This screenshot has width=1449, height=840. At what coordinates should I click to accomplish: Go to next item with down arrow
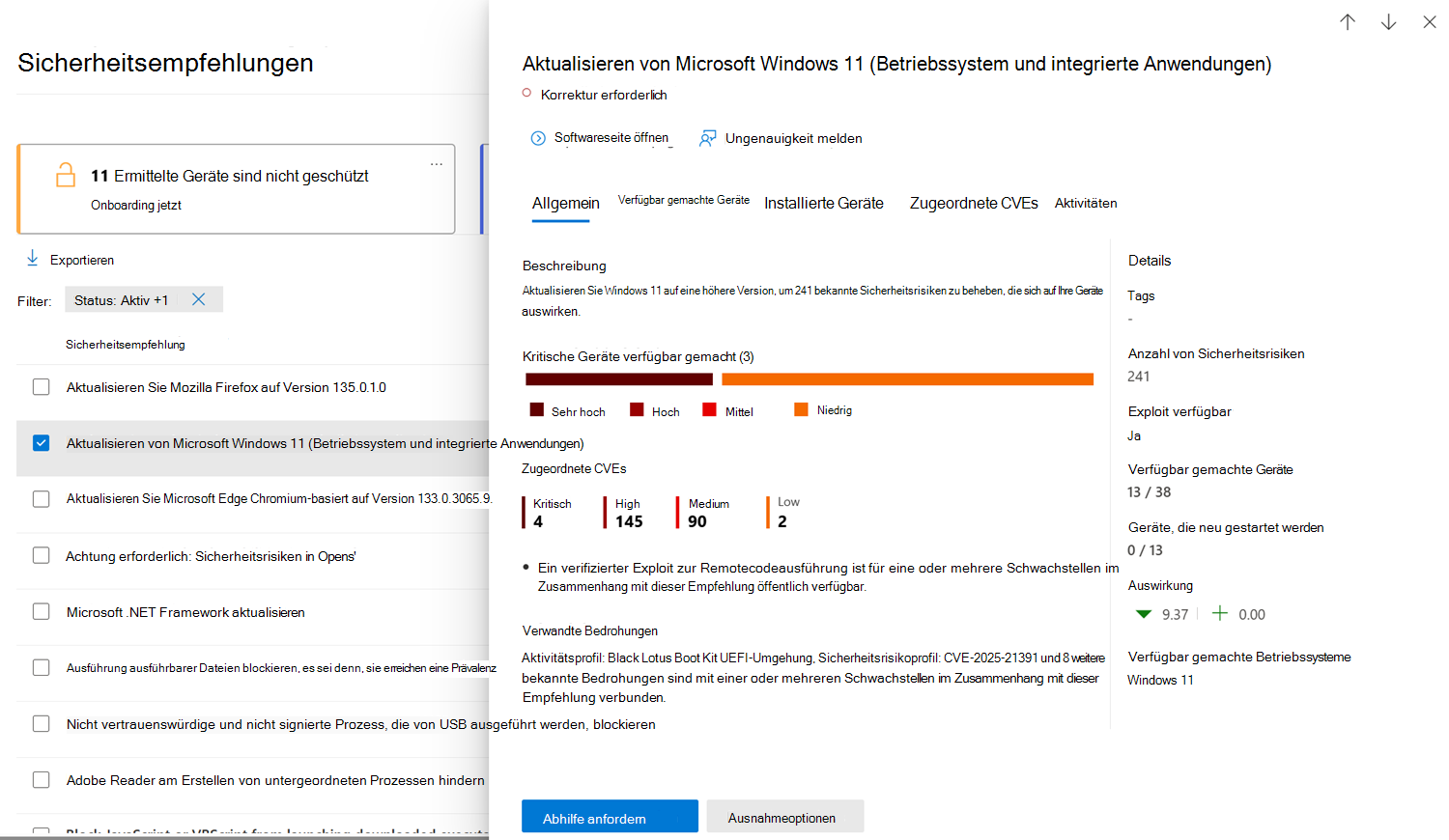pos(1388,22)
